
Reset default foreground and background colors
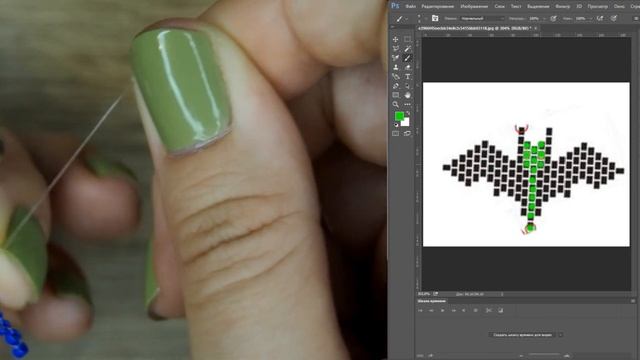coord(396,125)
